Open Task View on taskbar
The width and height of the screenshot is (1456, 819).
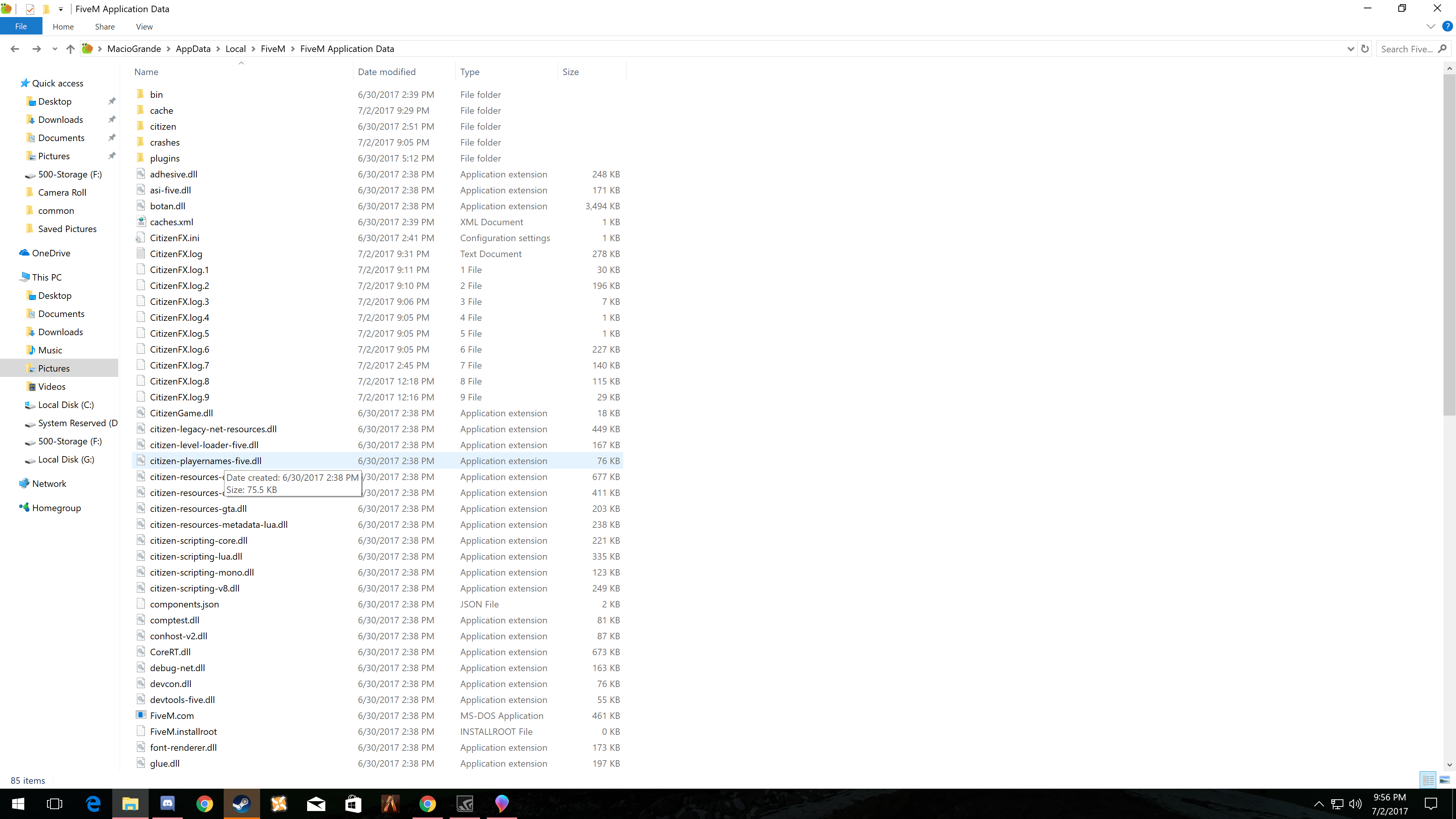click(x=55, y=804)
